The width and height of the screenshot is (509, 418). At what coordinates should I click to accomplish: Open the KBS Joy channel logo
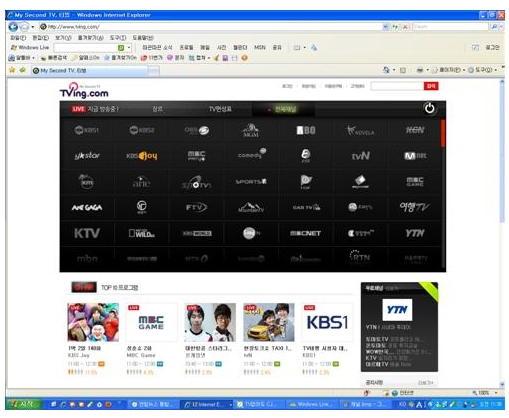[x=142, y=156]
